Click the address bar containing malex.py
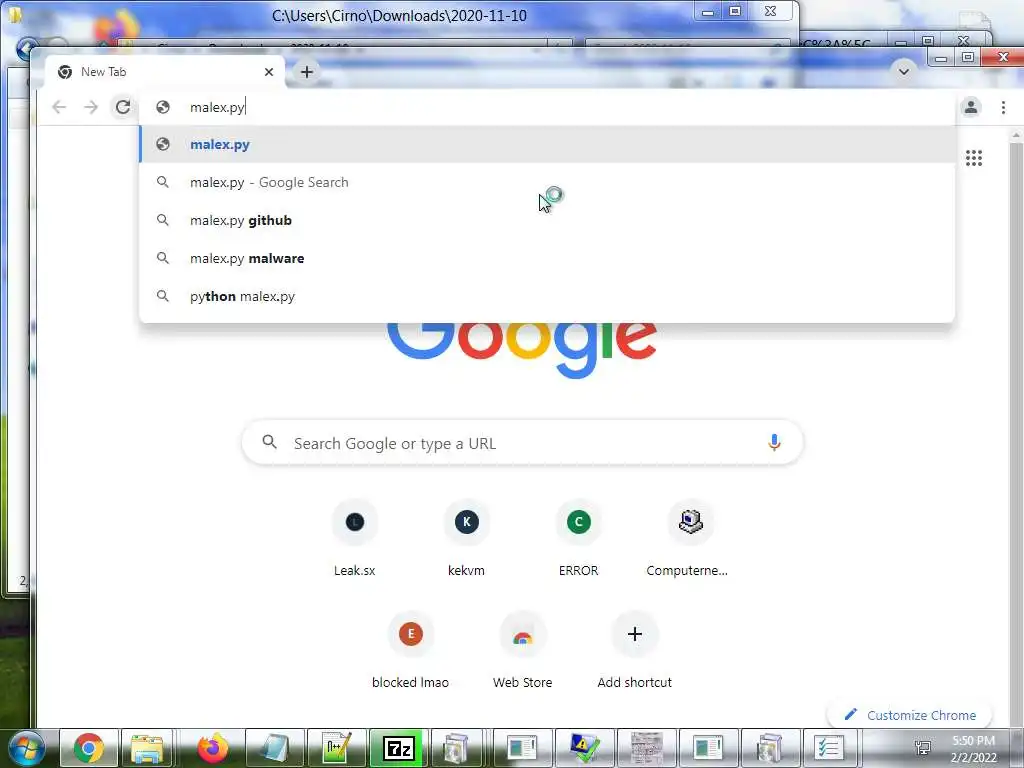Image resolution: width=1024 pixels, height=768 pixels. (x=547, y=107)
